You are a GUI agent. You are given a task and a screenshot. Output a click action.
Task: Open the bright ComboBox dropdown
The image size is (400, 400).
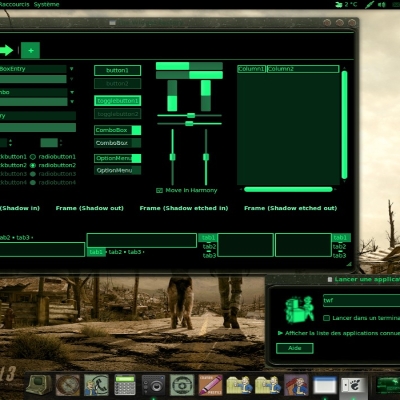coord(117,130)
